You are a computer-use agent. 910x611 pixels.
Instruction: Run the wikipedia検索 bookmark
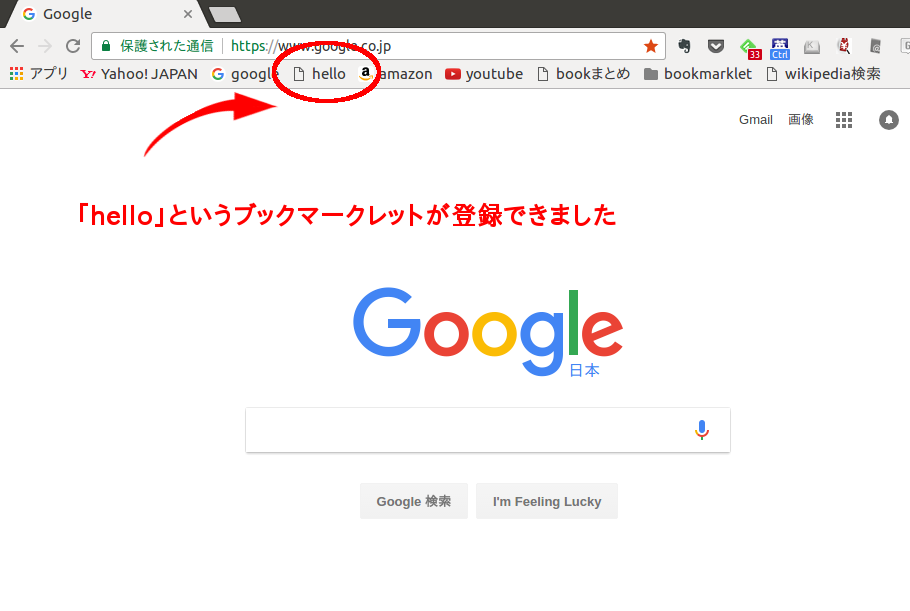(x=824, y=74)
